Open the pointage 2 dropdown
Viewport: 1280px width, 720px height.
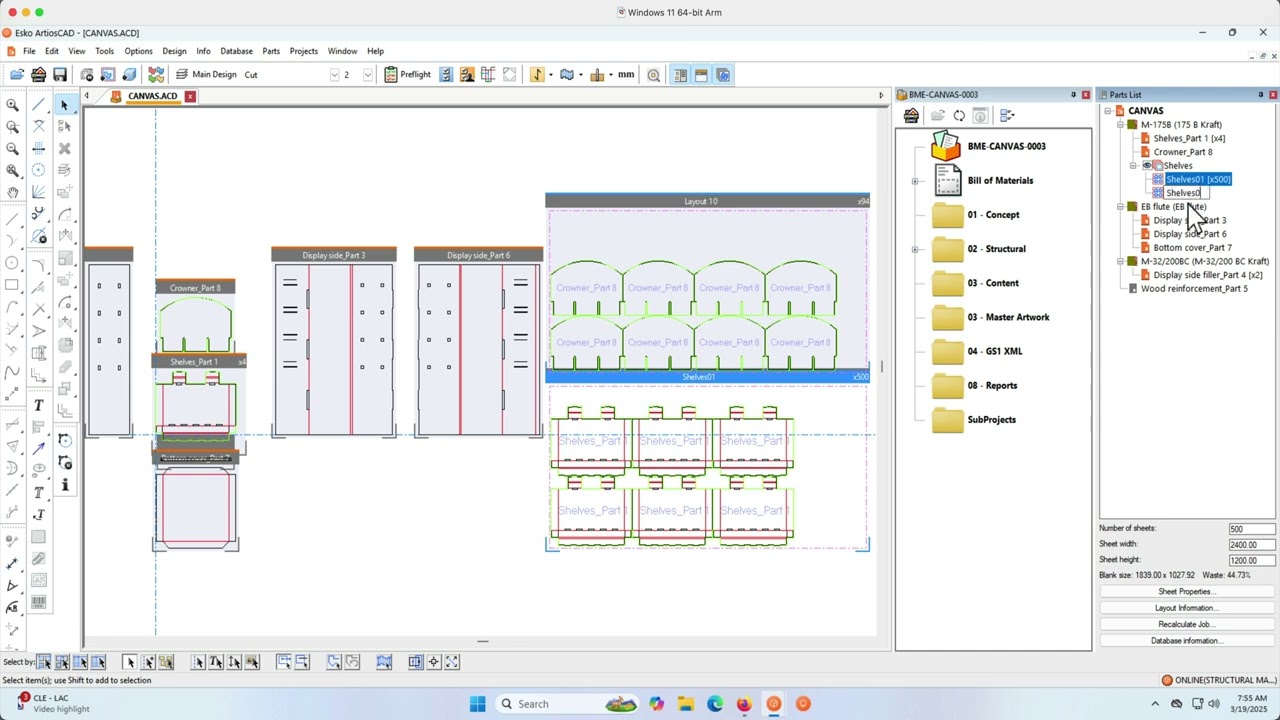(367, 75)
